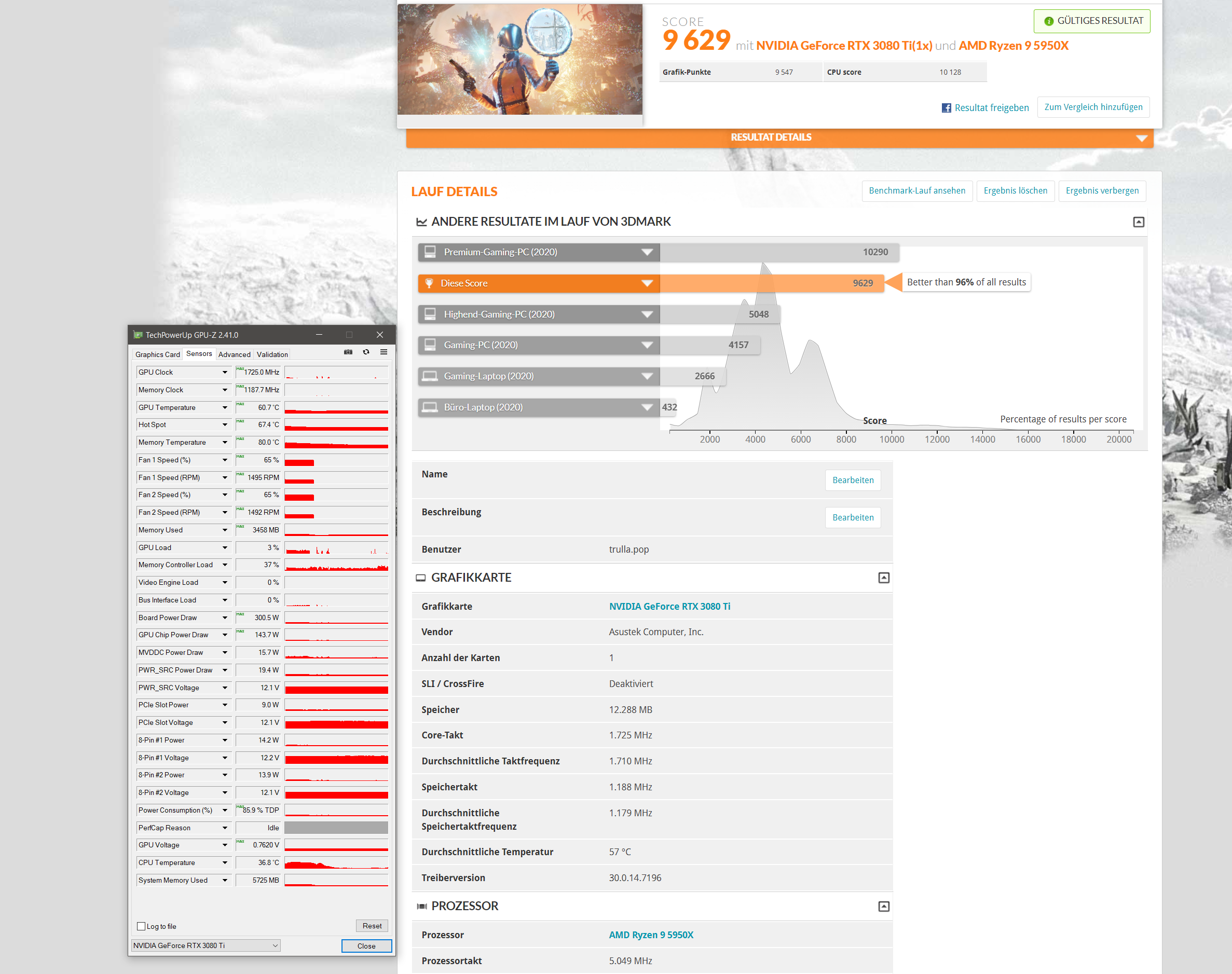Viewport: 1232px width, 974px height.
Task: Collapse Andere Resultate chart section icon
Action: 1139,222
